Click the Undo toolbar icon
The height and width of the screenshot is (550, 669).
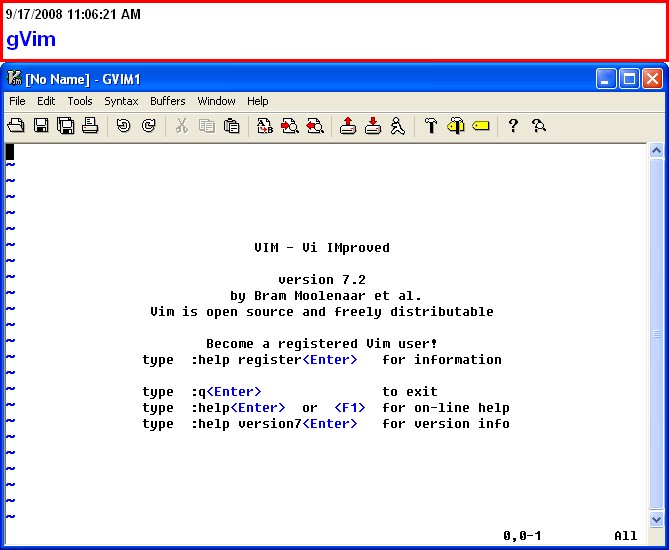coord(123,126)
